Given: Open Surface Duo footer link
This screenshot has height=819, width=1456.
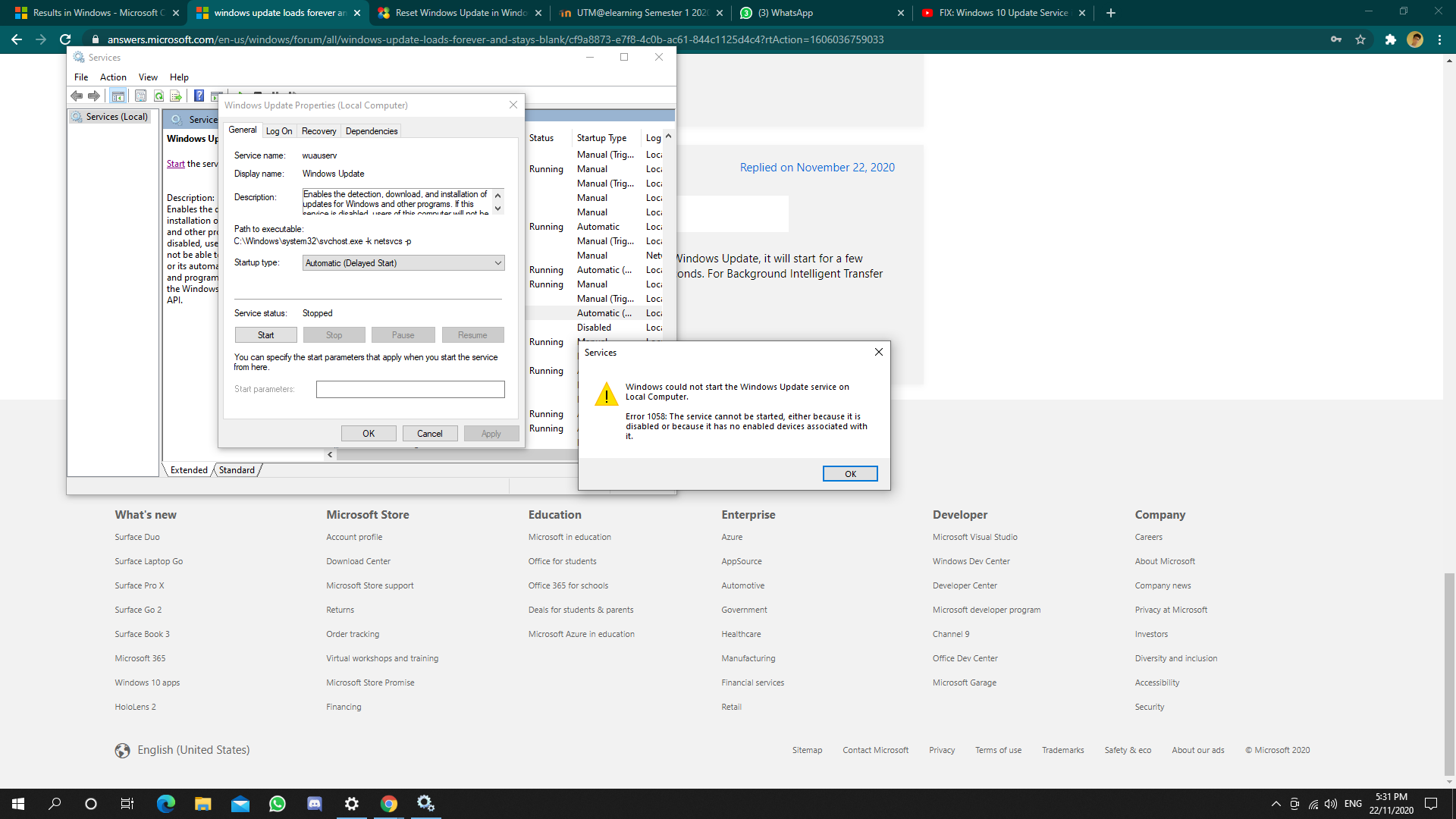Looking at the screenshot, I should (137, 537).
